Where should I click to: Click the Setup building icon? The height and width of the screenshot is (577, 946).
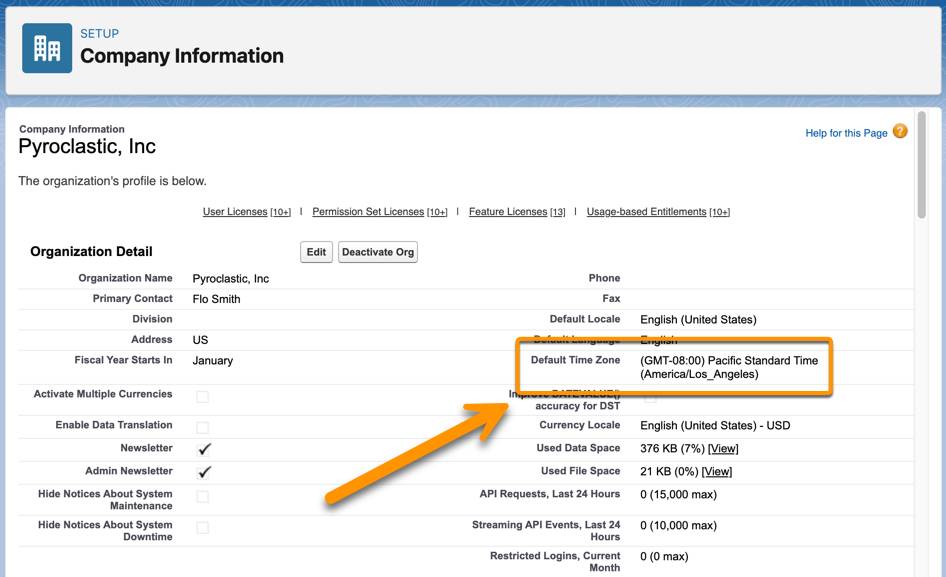pos(45,48)
